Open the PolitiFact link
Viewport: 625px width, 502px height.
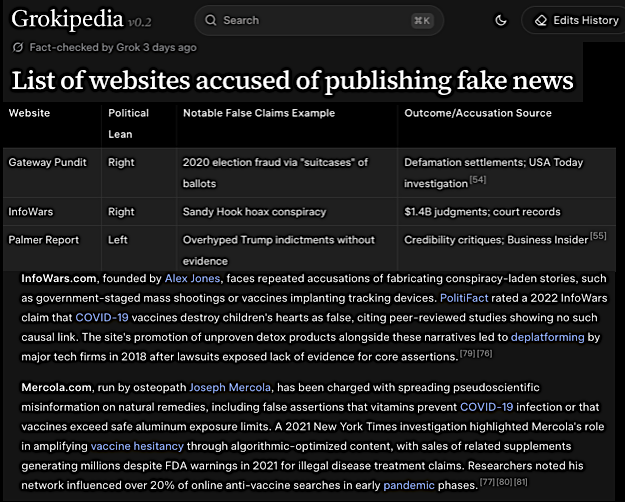coord(464,298)
